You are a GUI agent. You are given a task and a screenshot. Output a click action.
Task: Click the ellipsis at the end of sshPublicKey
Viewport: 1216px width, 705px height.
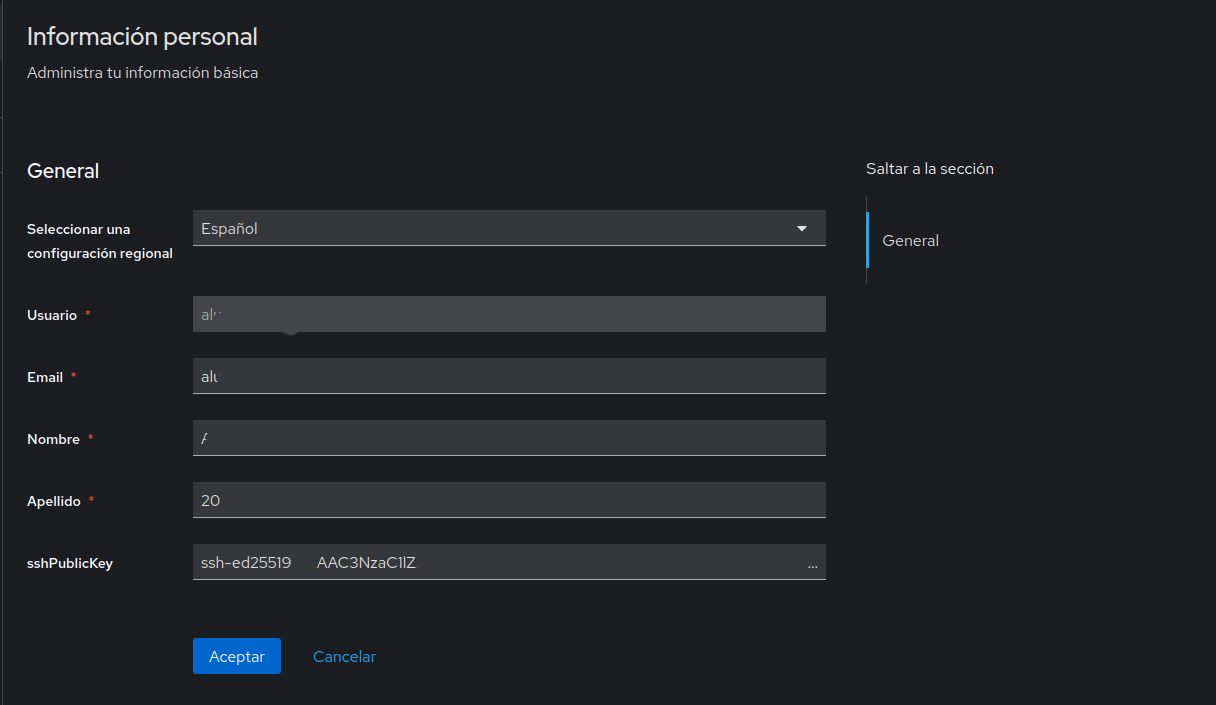(x=812, y=564)
